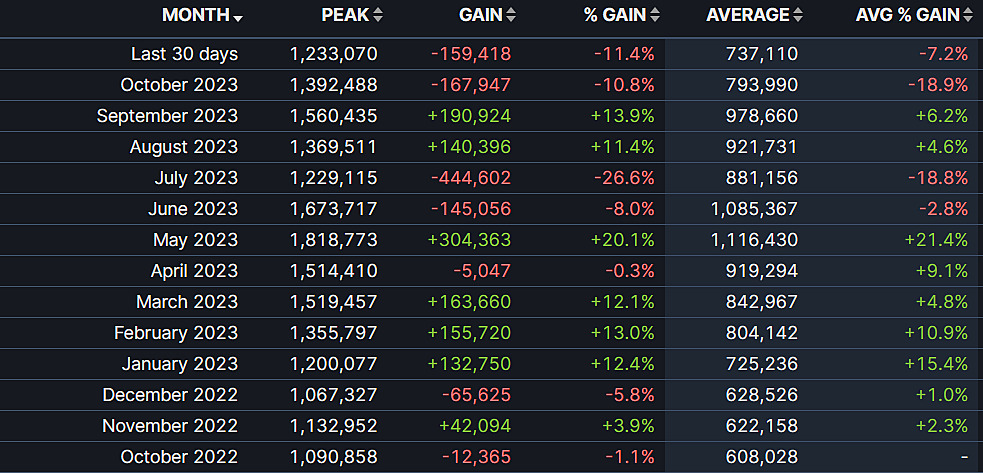Click the PEAK column header label

tap(344, 15)
